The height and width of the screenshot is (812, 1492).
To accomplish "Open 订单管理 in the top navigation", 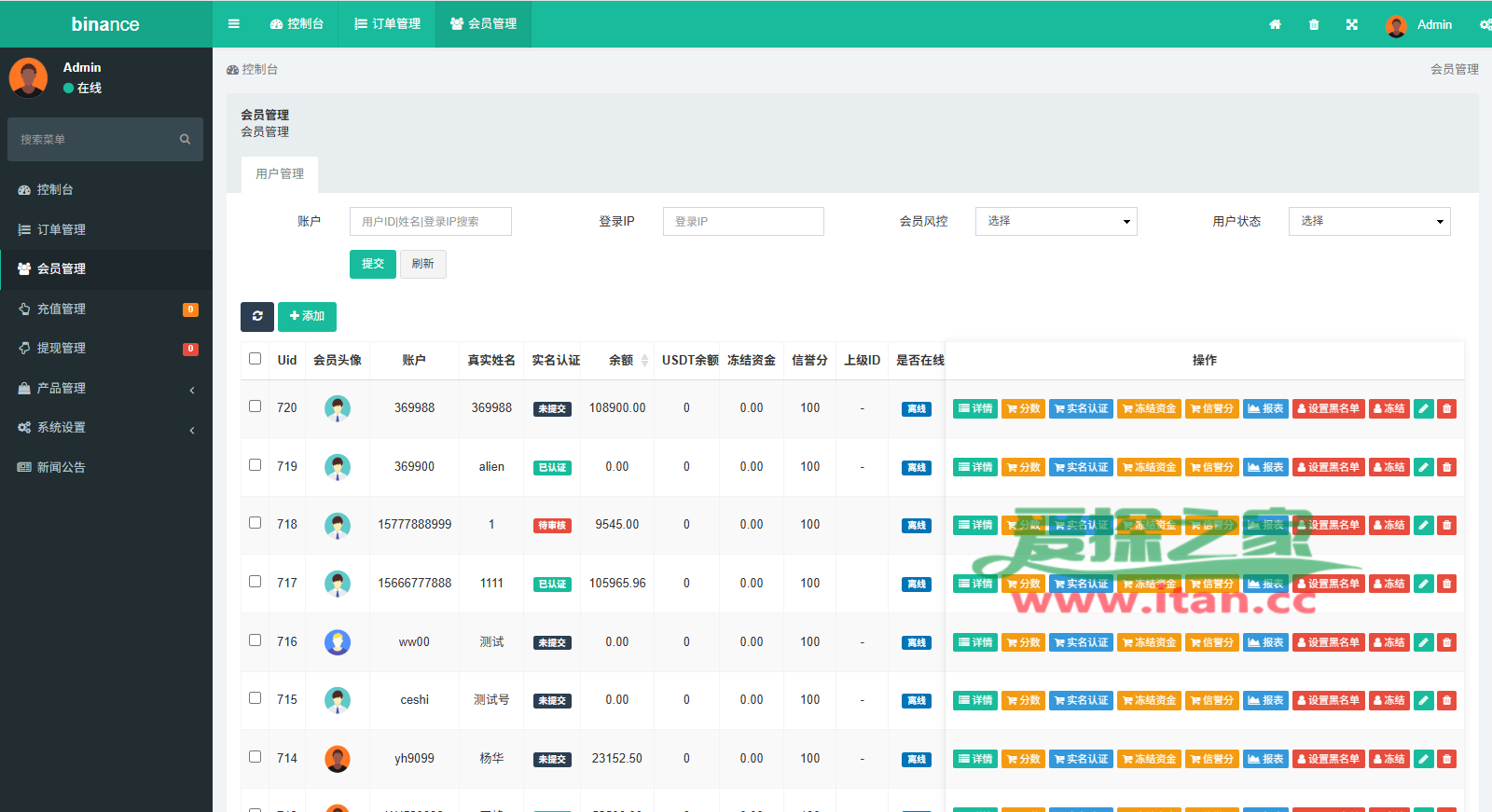I will 388,24.
